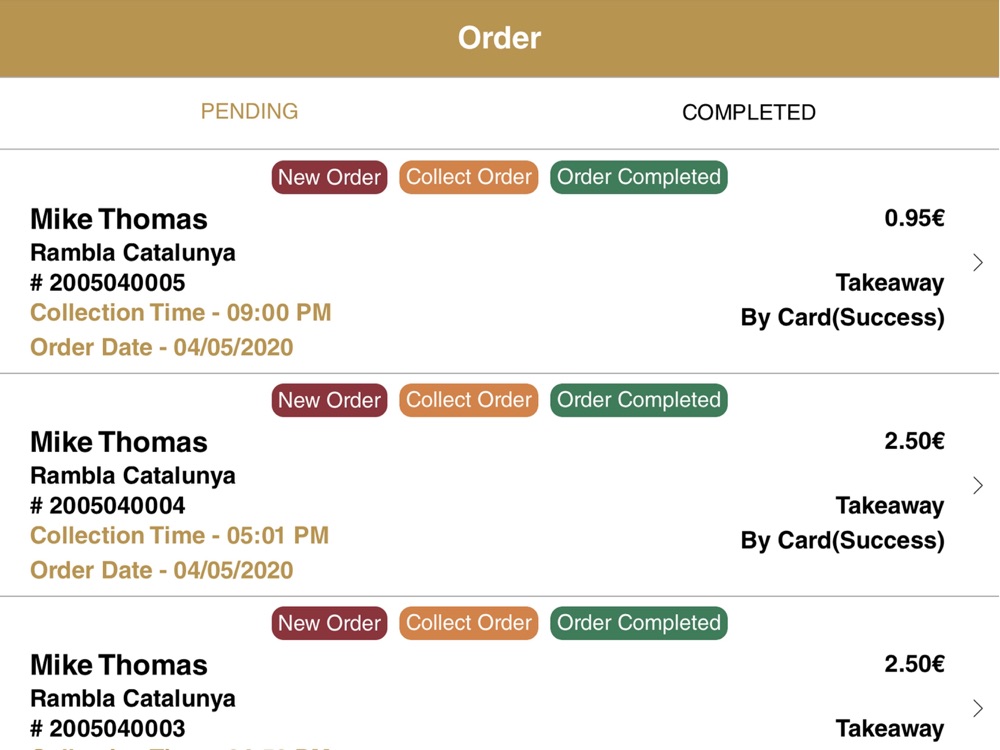Image resolution: width=1000 pixels, height=750 pixels.
Task: Open order 2005040004 details chevron
Action: [x=978, y=485]
